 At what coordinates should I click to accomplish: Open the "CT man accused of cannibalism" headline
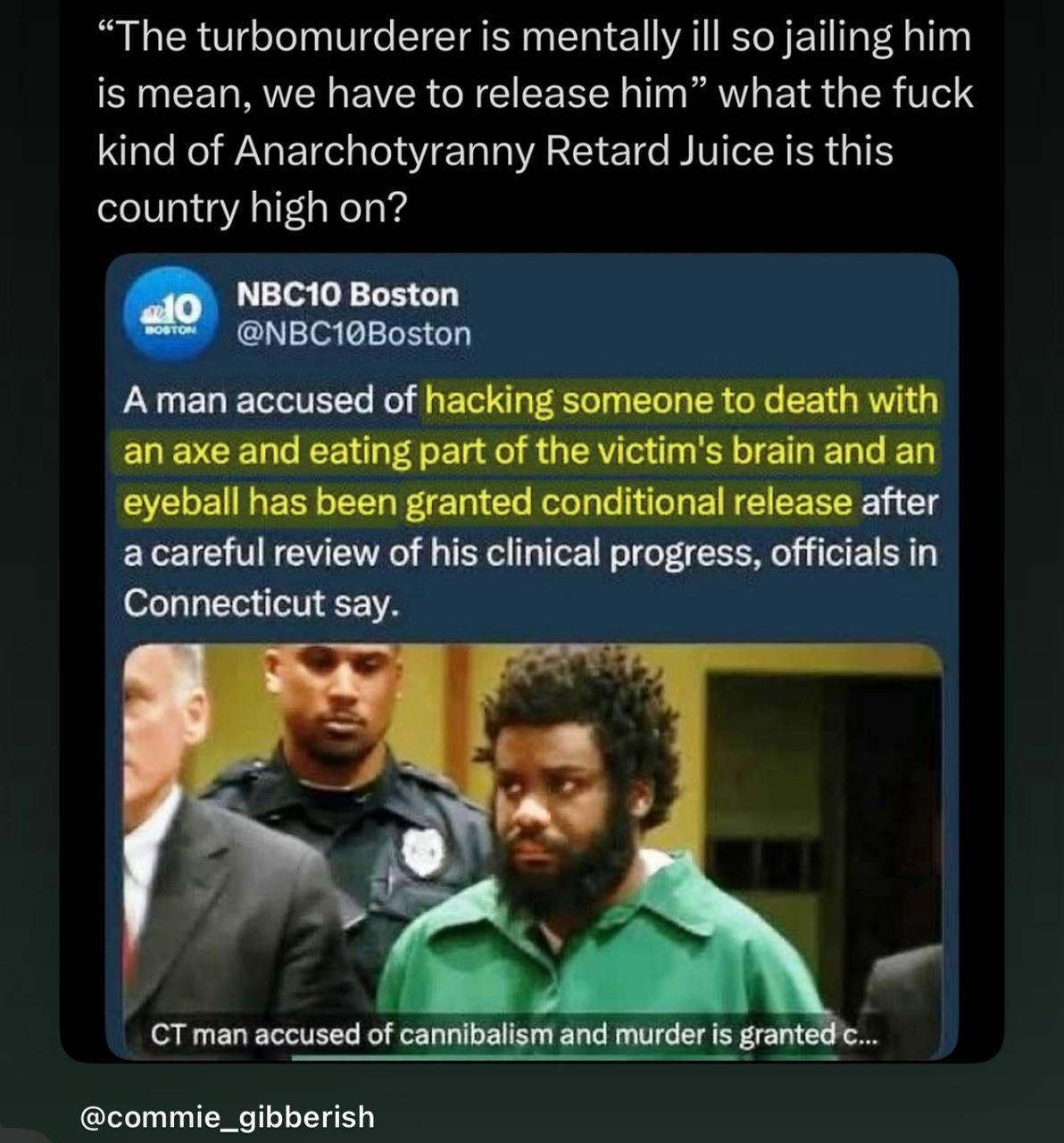515,1035
